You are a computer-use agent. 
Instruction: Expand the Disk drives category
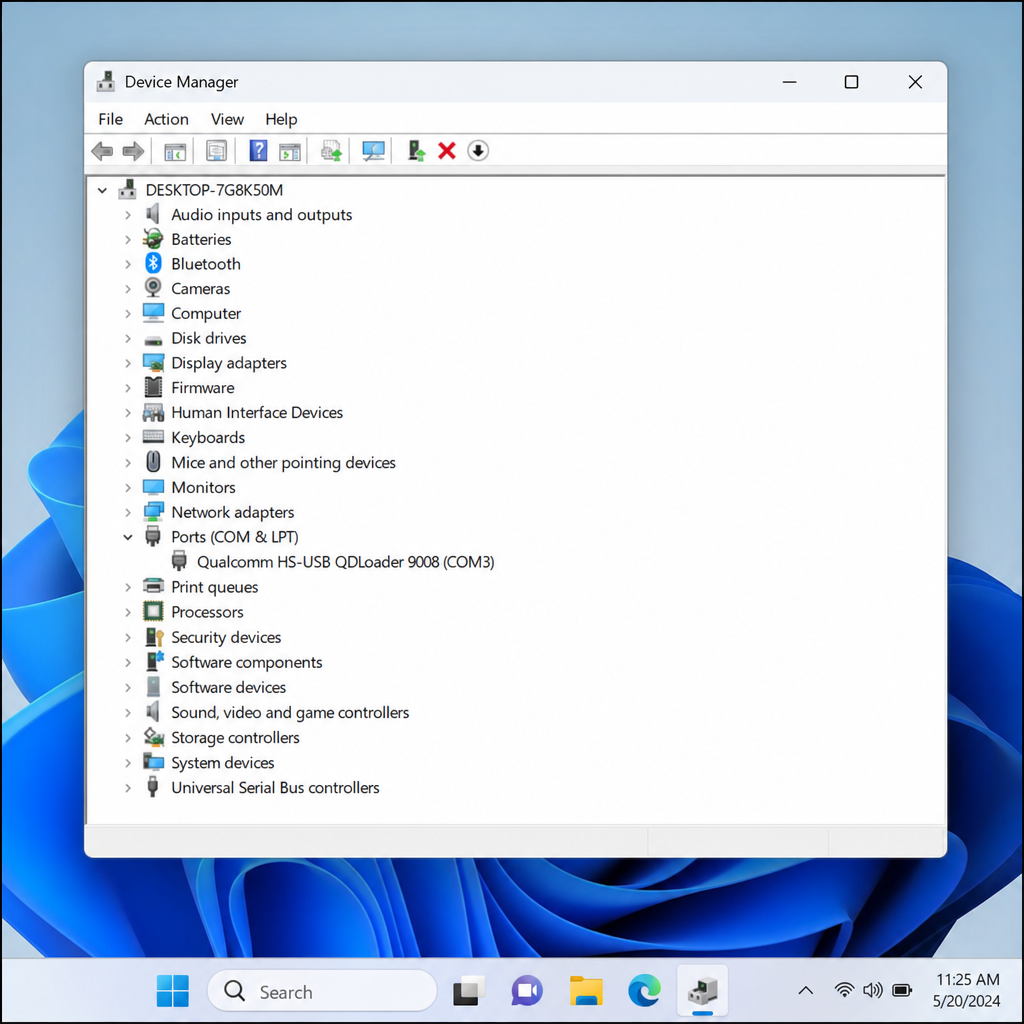128,338
